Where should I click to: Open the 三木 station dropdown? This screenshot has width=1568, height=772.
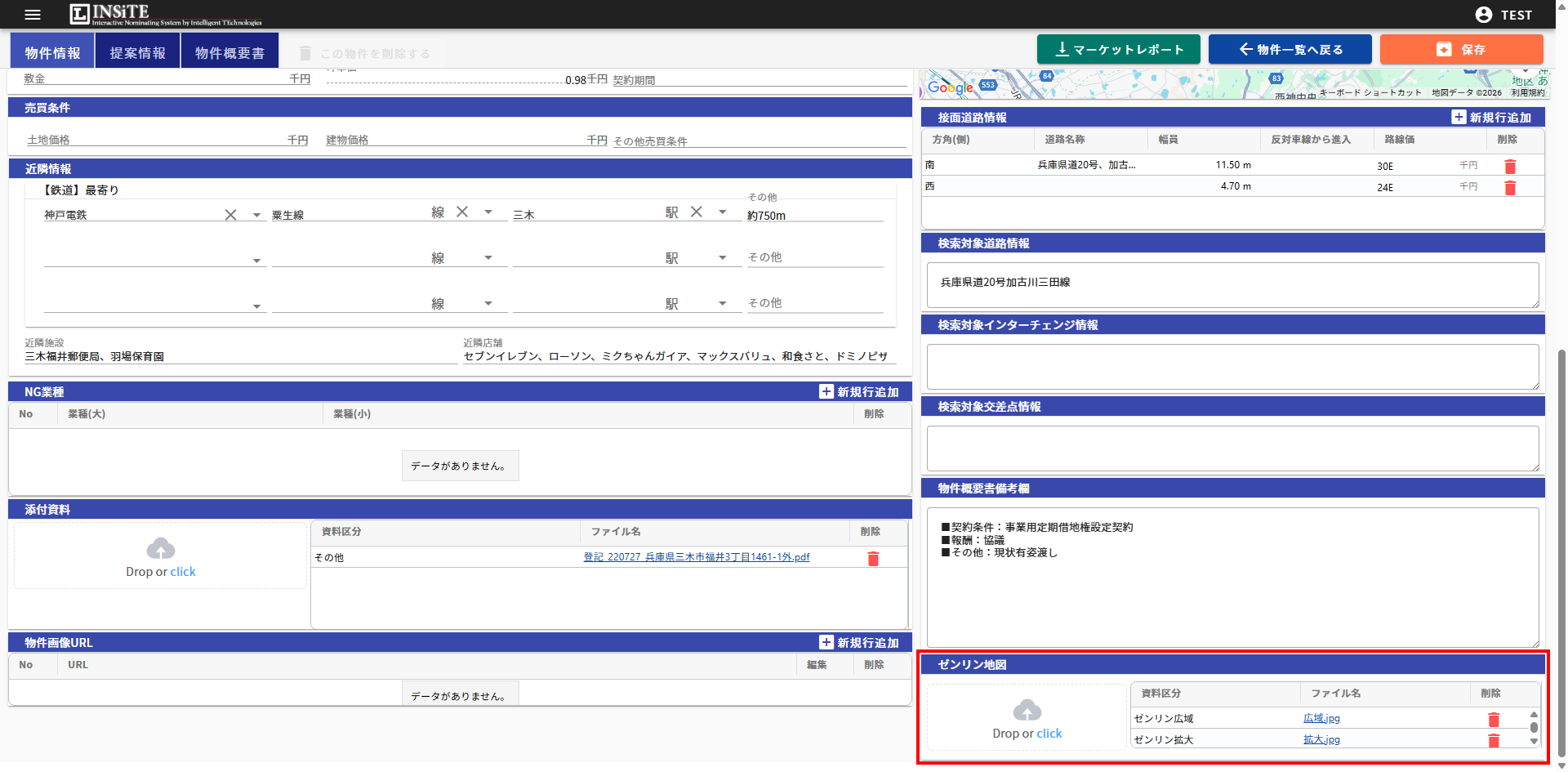coord(723,212)
